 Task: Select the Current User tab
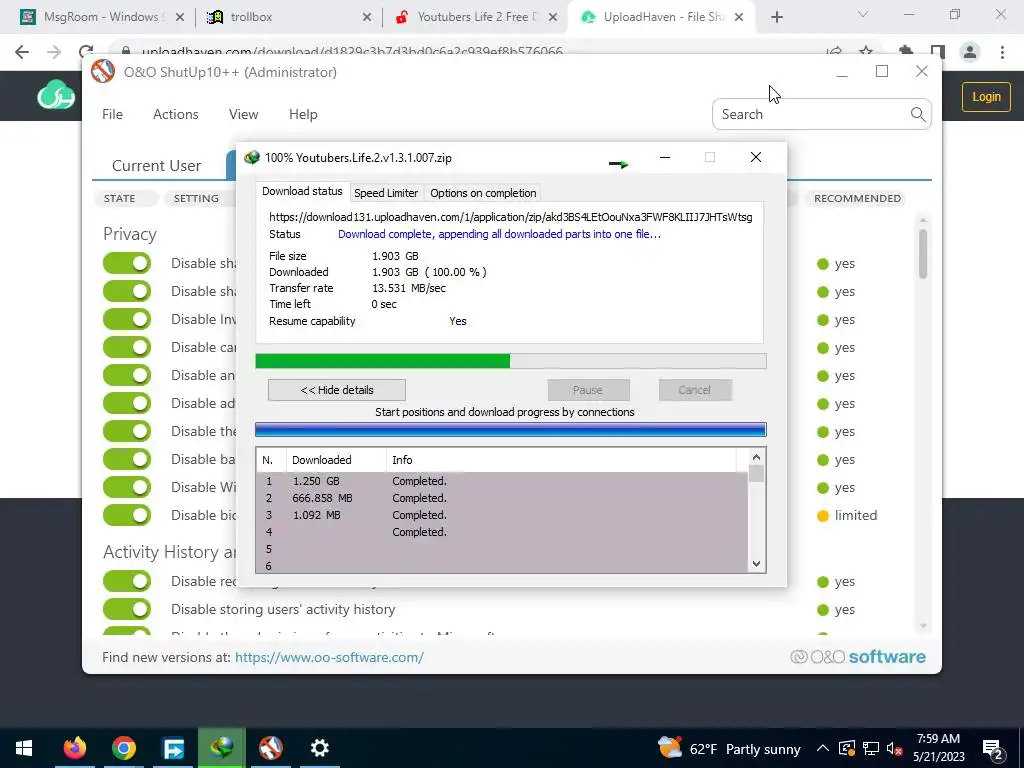tap(157, 166)
